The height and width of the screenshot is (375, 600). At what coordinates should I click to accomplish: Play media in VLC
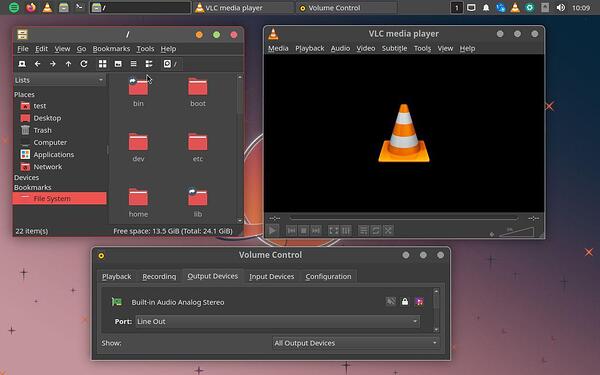click(x=272, y=230)
